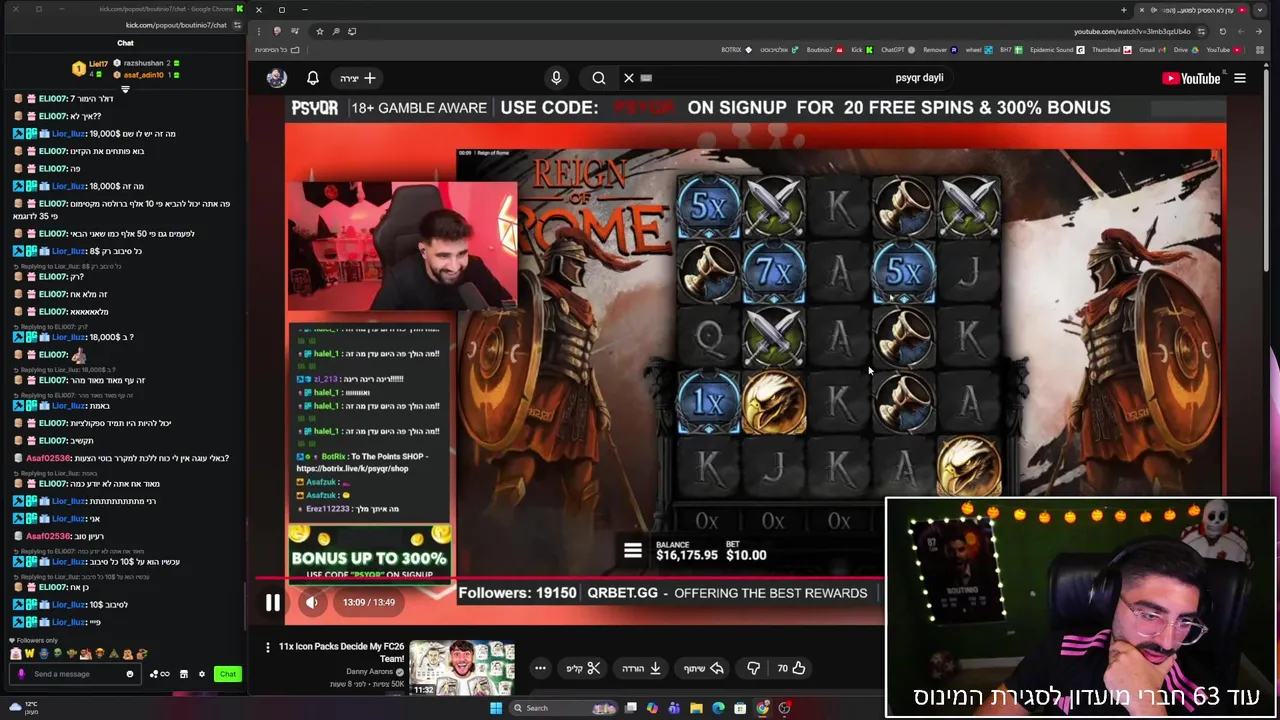The image size is (1280, 720).
Task: Open the chat settings gear icon
Action: pos(202,674)
